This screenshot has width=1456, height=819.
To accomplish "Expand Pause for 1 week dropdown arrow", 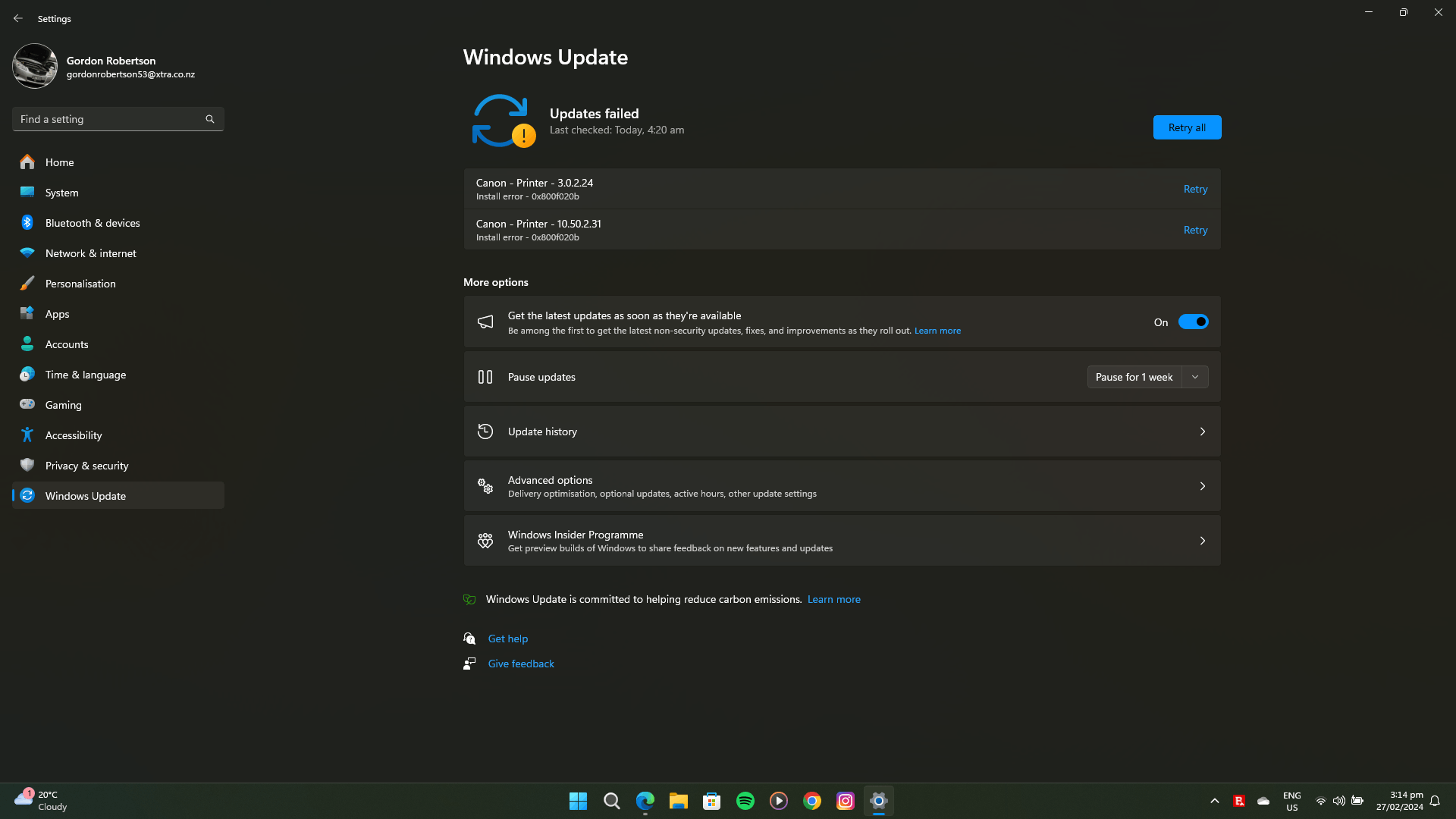I will point(1195,377).
